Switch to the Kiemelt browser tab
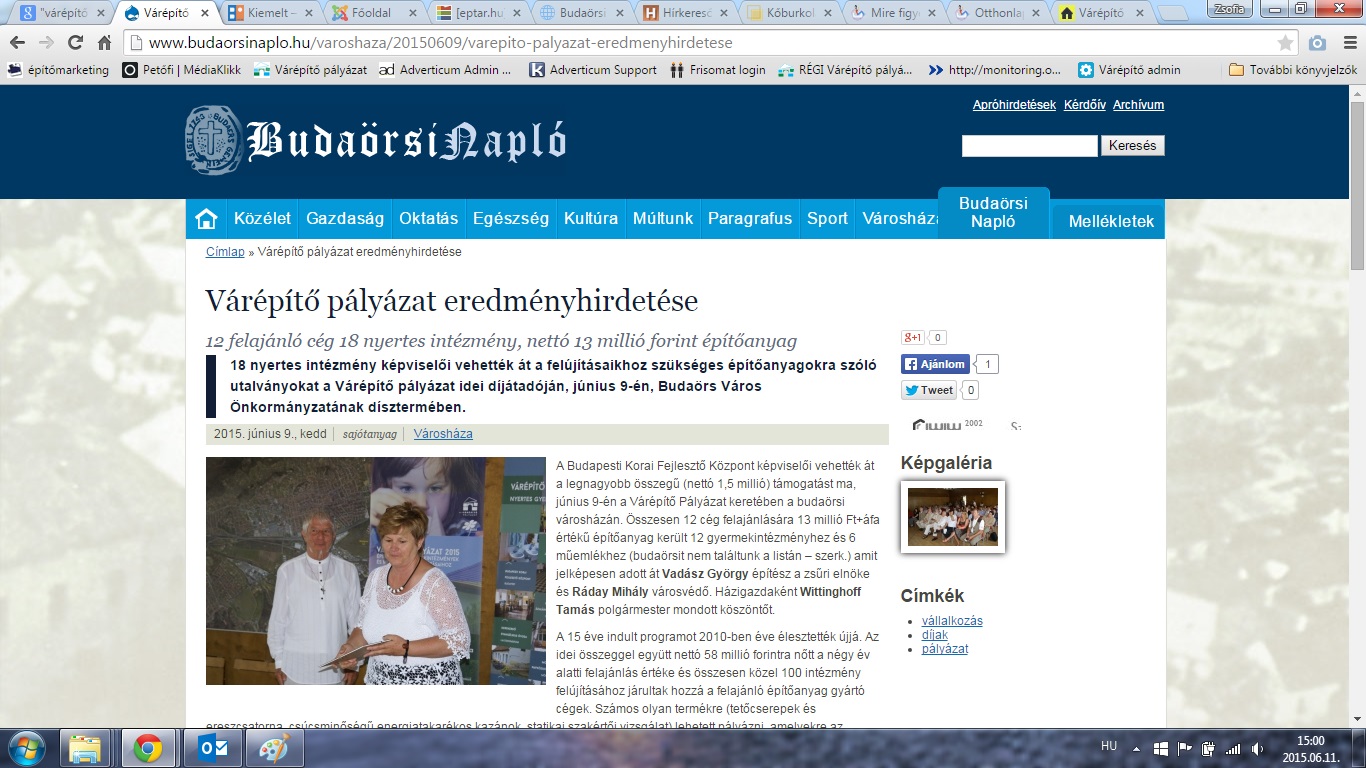The height and width of the screenshot is (768, 1366). pos(269,14)
